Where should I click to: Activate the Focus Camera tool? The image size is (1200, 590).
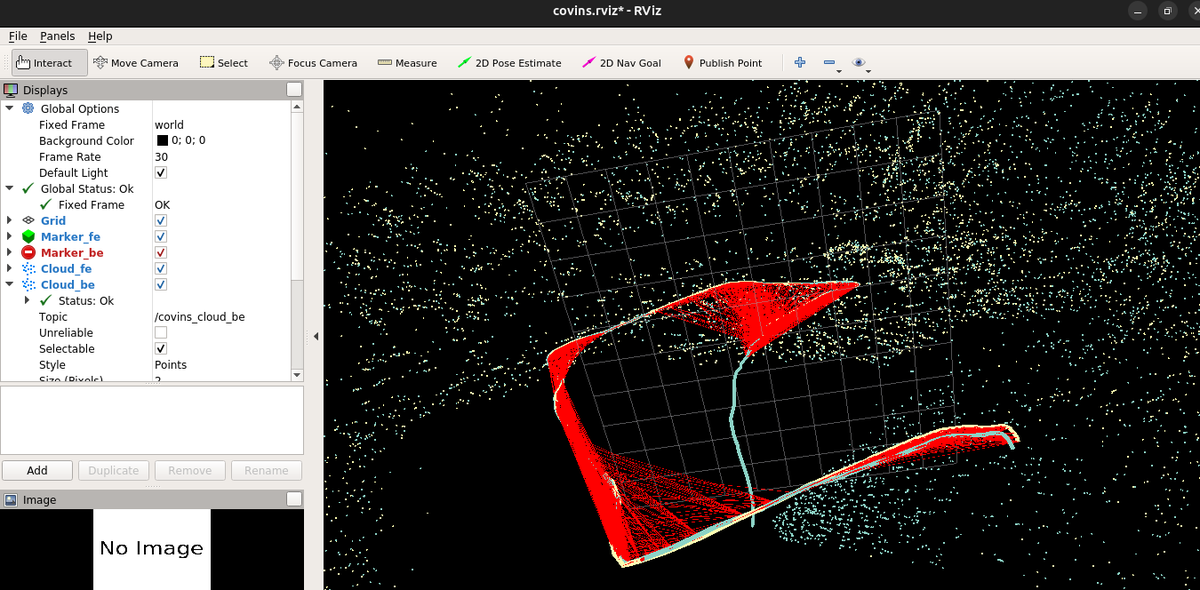[x=313, y=62]
